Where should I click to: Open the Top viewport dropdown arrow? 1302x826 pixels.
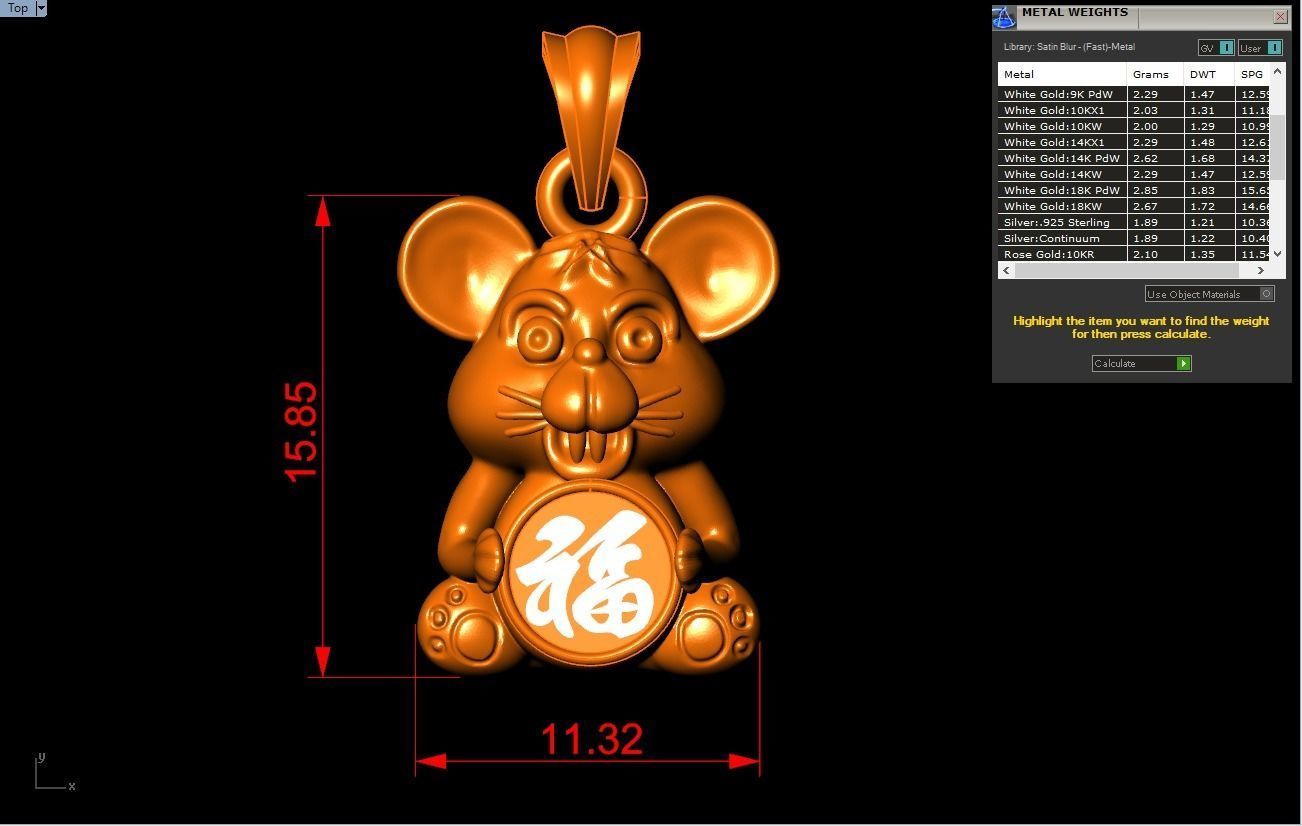coord(41,8)
